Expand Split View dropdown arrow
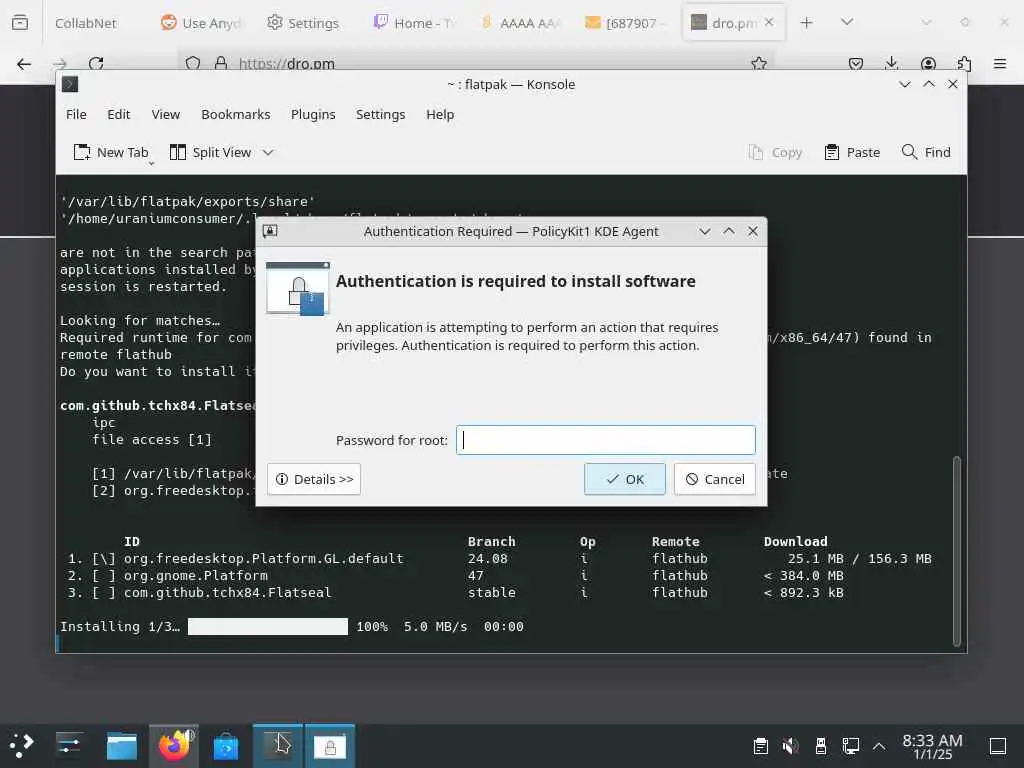Screen dimensions: 1024x768 pos(268,153)
